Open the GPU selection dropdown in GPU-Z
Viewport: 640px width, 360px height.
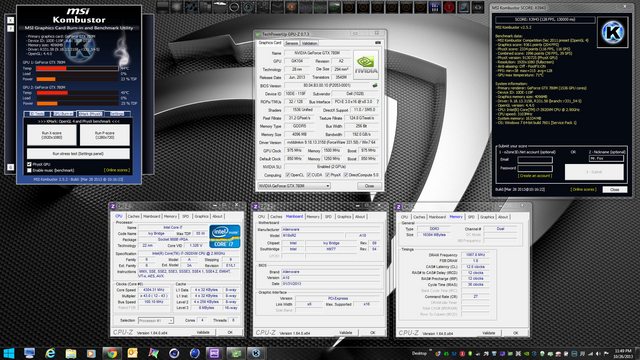(x=293, y=186)
